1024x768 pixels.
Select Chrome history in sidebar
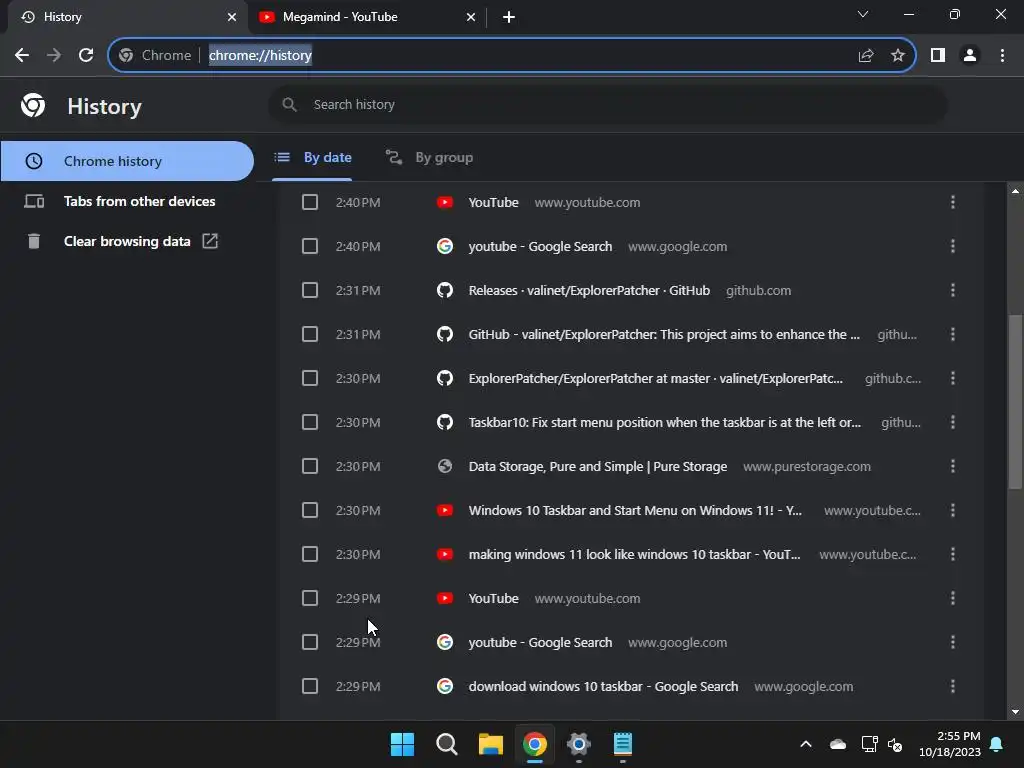[x=127, y=161]
